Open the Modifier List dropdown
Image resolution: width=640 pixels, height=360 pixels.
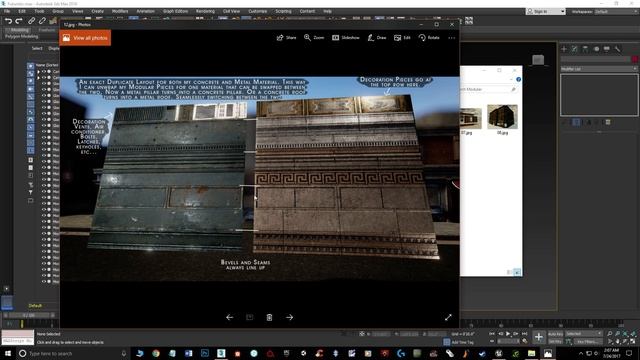pos(599,69)
